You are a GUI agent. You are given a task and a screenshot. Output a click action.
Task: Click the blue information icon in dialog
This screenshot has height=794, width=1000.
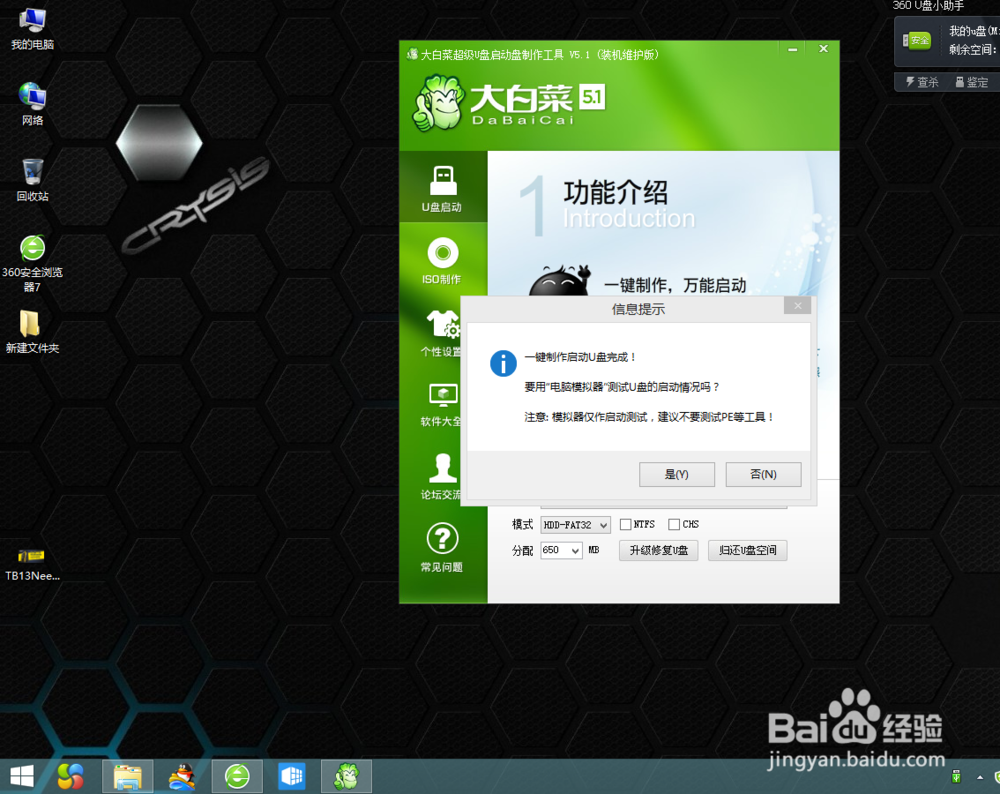click(x=503, y=364)
